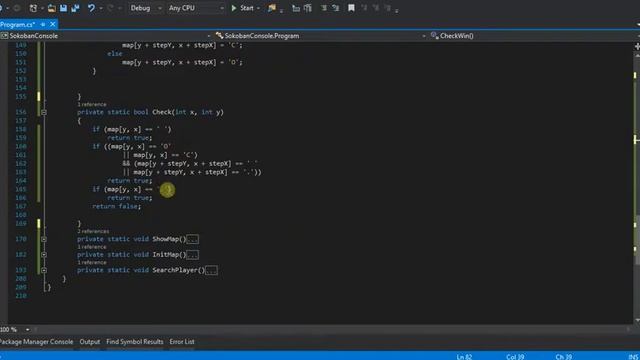Screen dimensions: 640x360
Task: Expand the collapsed InitMap method
Action: click(x=44, y=255)
